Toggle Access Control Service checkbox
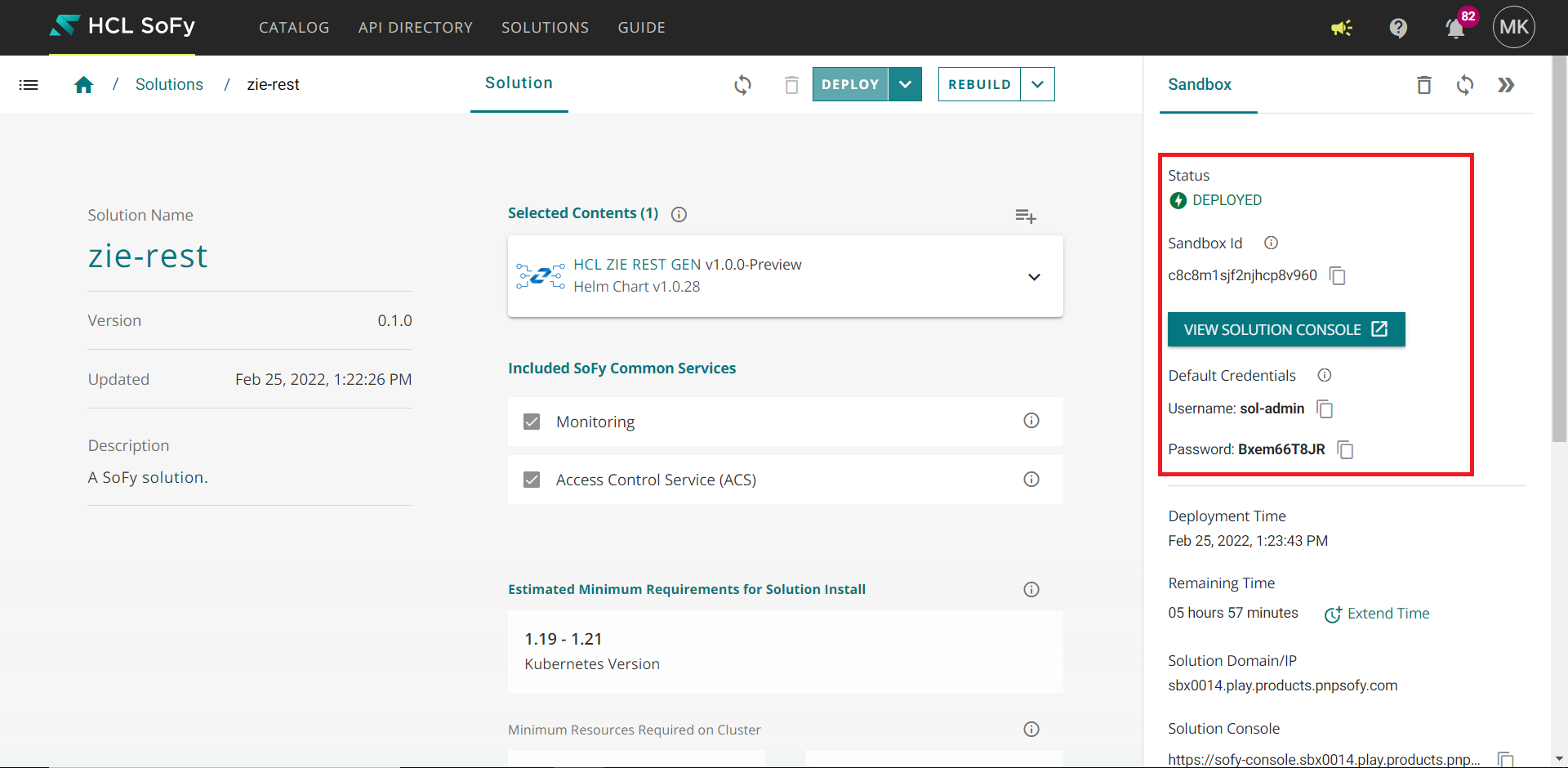Screen dimensions: 1568x768 [x=532, y=480]
